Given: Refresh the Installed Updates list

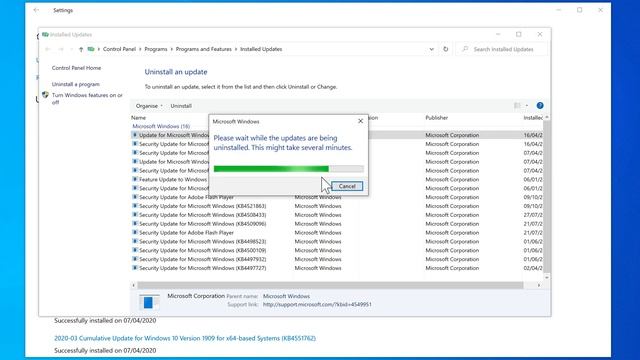Looking at the screenshot, I should pos(445,49).
